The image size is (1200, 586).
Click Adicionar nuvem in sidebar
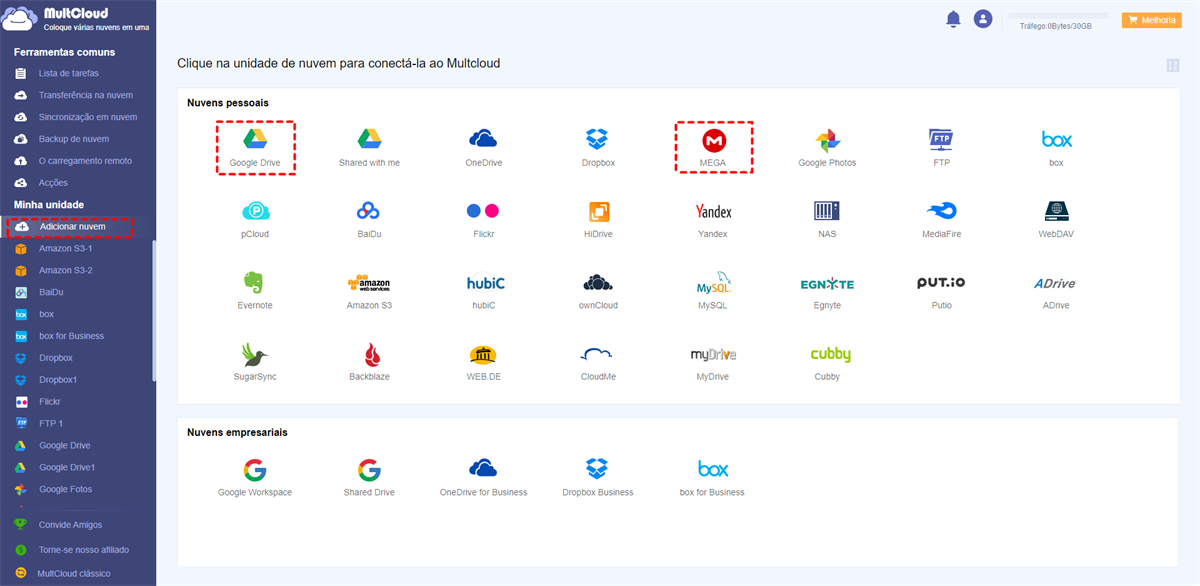(71, 227)
